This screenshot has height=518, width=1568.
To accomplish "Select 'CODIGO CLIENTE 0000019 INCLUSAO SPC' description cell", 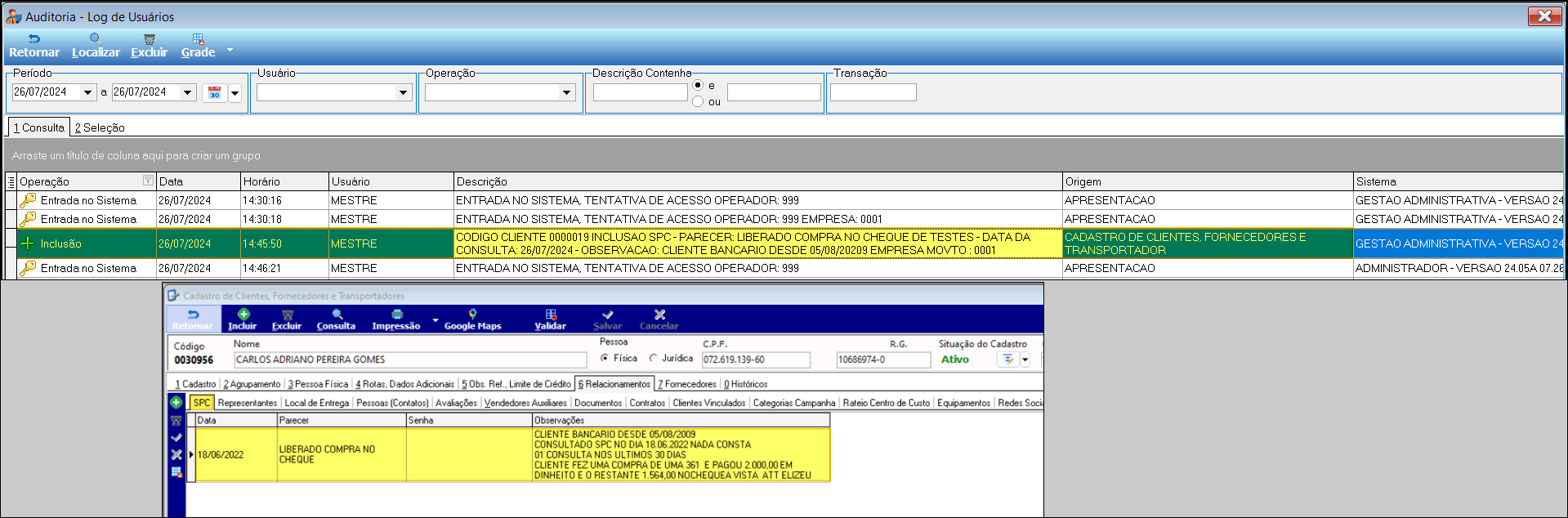I will pos(758,243).
